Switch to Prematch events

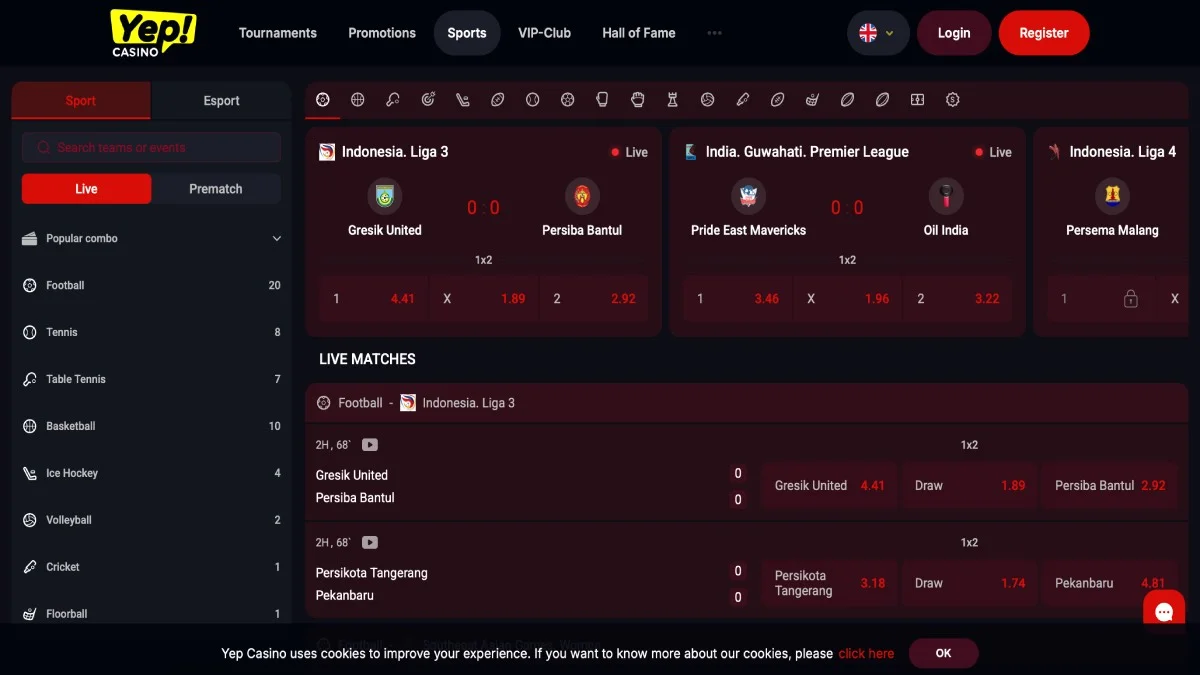point(216,189)
